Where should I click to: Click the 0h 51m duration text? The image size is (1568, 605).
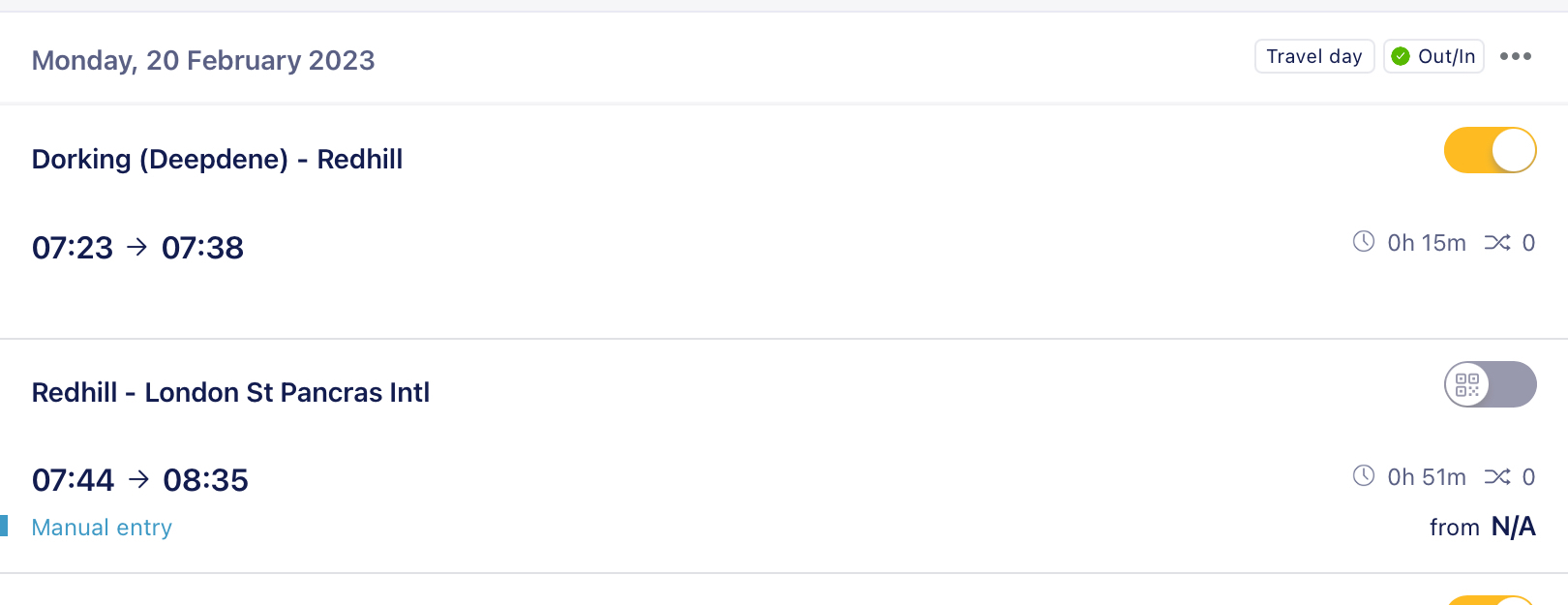point(1427,476)
